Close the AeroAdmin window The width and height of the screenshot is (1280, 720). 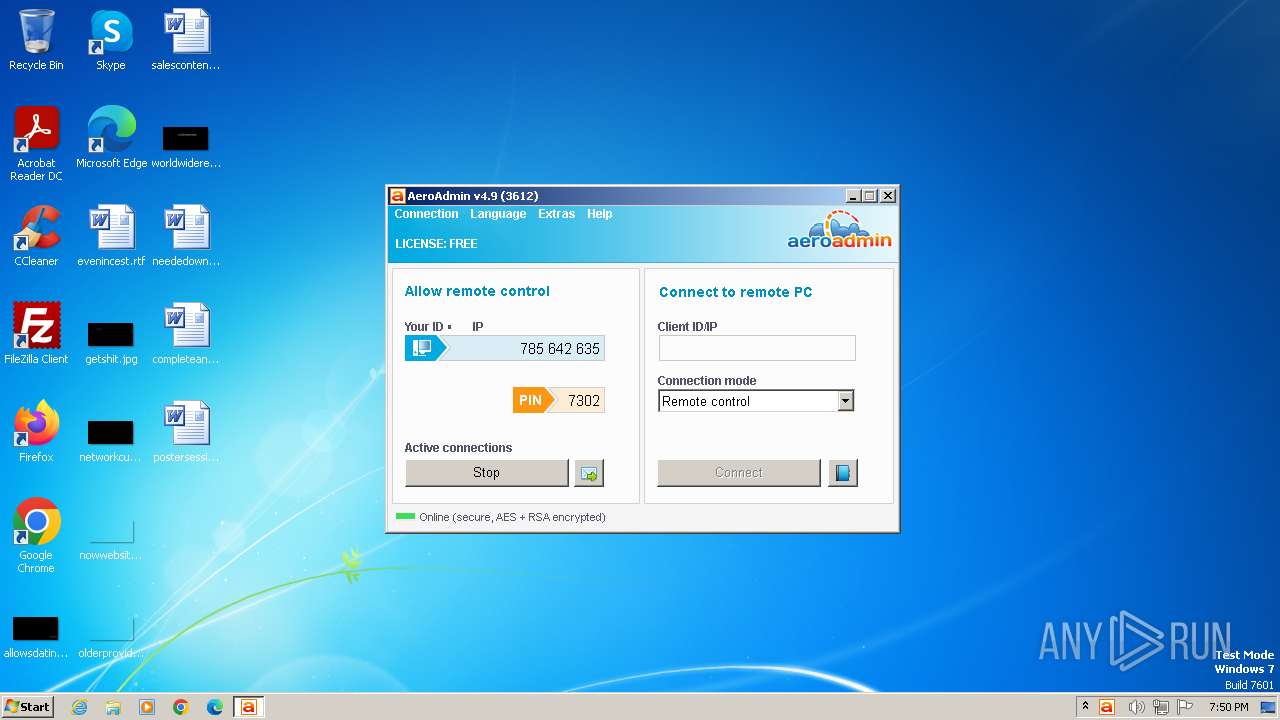pyautogui.click(x=887, y=196)
